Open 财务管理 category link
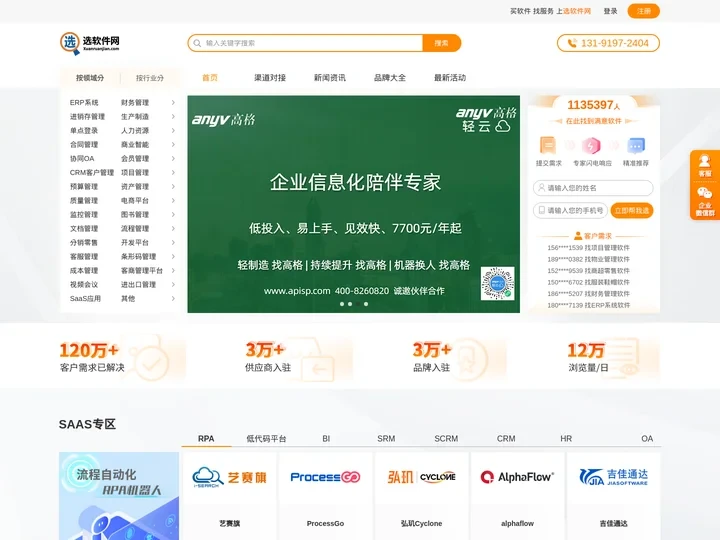The width and height of the screenshot is (720, 540). click(x=135, y=102)
